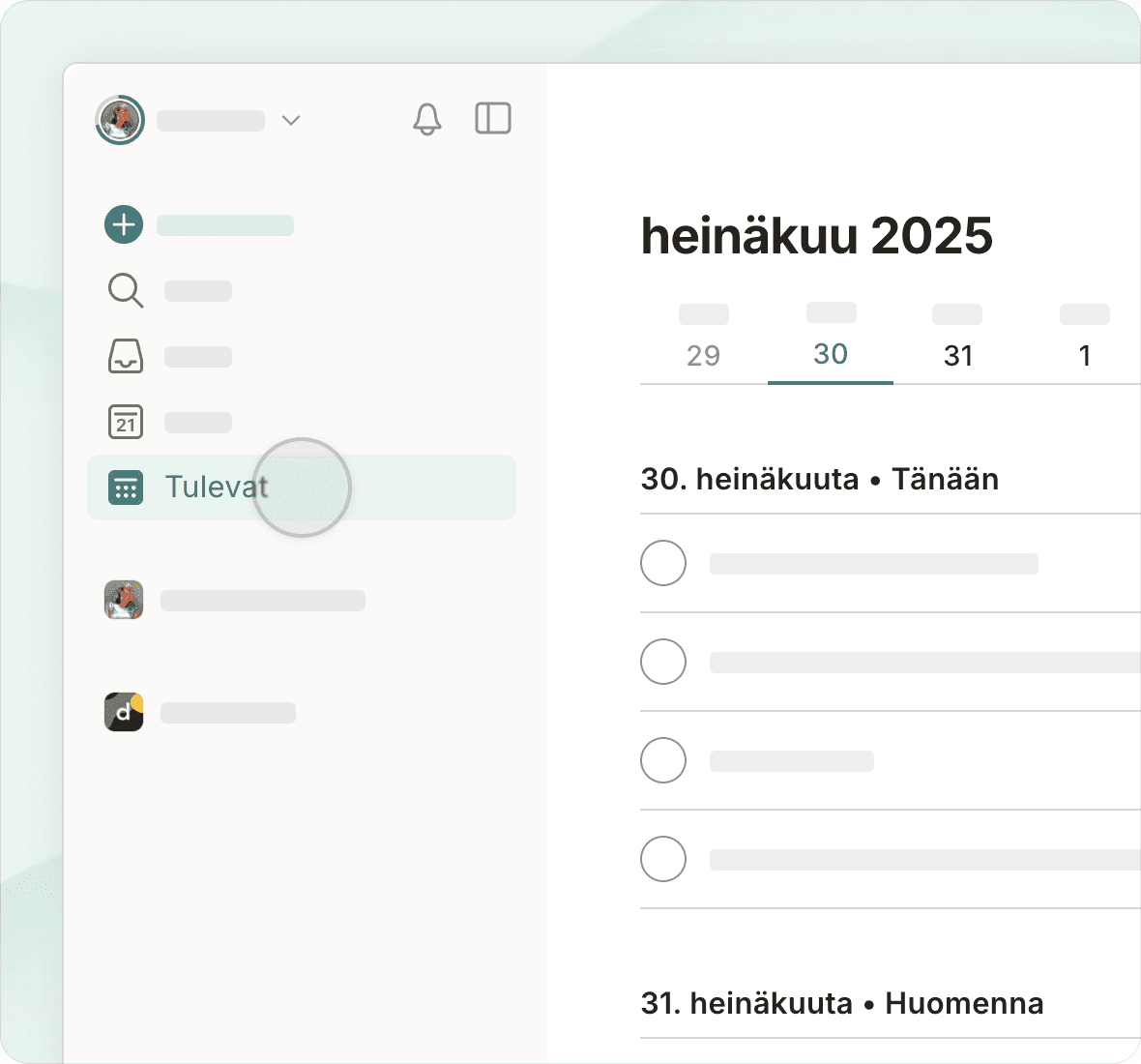Screen dimensions: 1141x1064
Task: Open the dark "d" workspace icon
Action: click(x=124, y=712)
